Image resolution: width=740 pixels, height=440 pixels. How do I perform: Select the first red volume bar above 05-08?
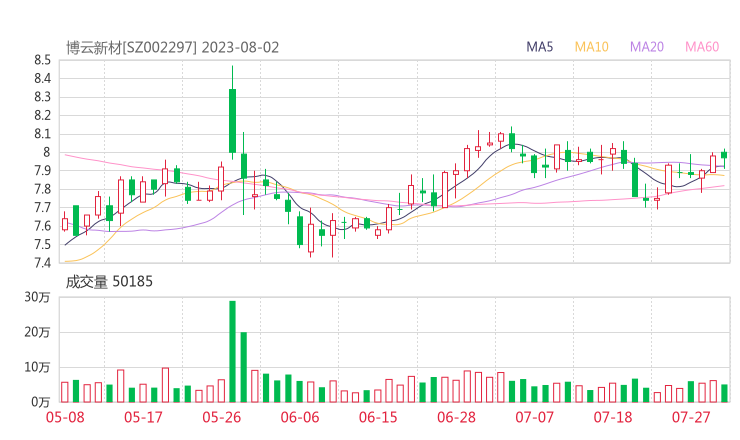(65, 392)
